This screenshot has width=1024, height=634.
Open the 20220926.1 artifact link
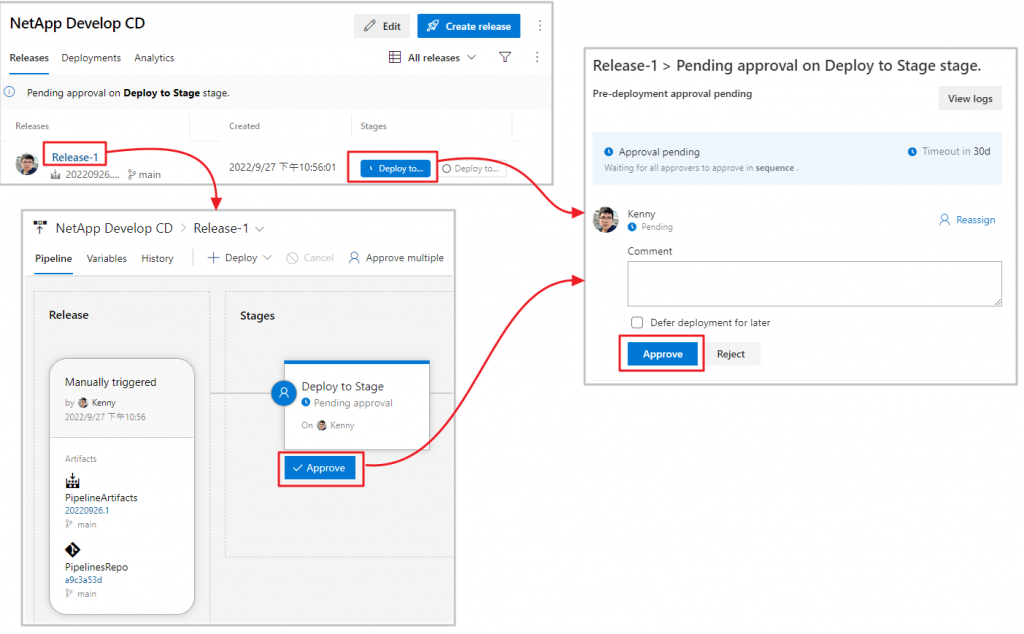[x=87, y=511]
